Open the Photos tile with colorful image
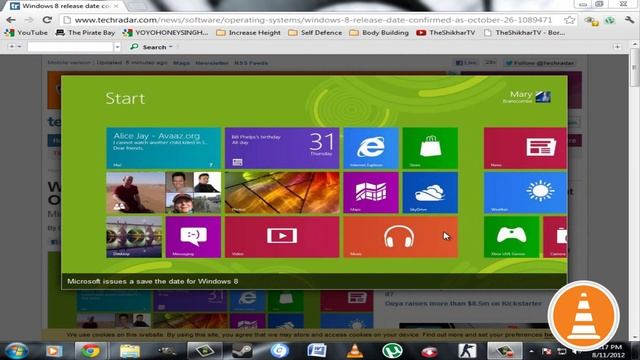640x360 pixels. pyautogui.click(x=282, y=193)
